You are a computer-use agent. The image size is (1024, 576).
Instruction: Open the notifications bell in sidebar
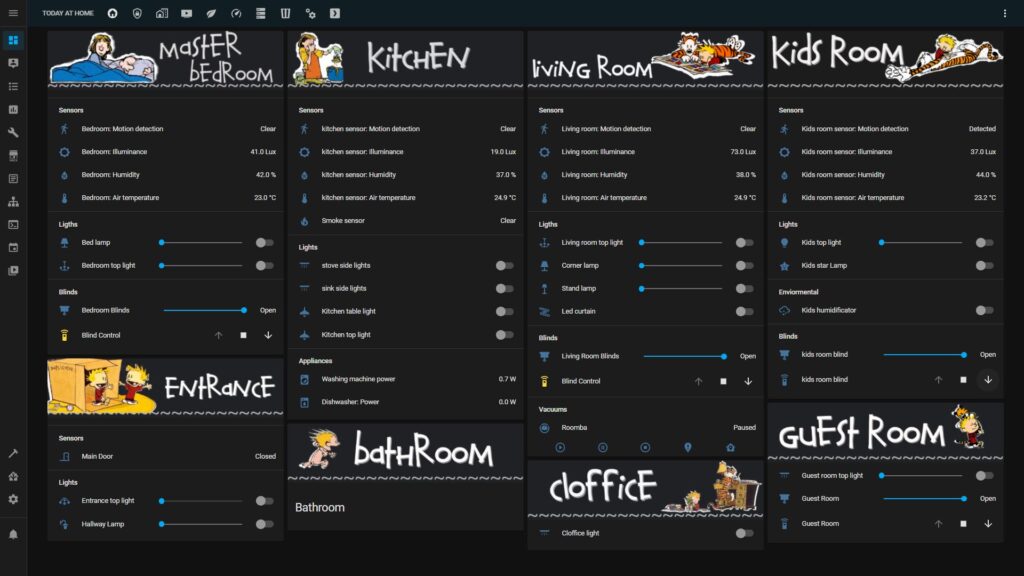click(13, 534)
